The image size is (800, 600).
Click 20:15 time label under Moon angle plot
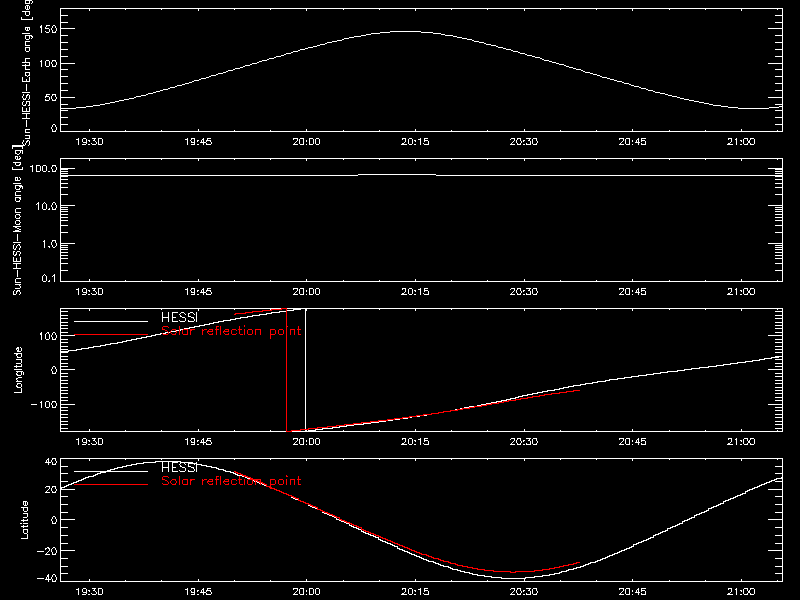click(x=415, y=292)
